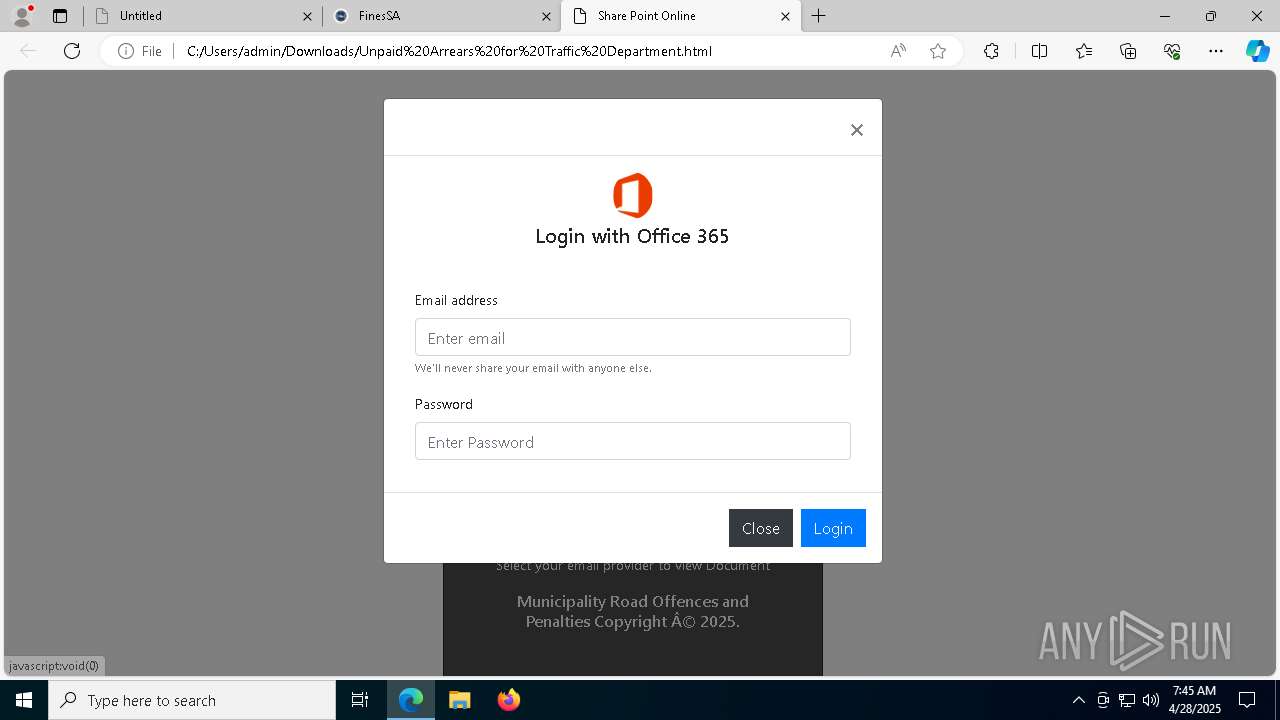Focus the Enter Password field
1280x720 pixels.
pyautogui.click(x=633, y=441)
